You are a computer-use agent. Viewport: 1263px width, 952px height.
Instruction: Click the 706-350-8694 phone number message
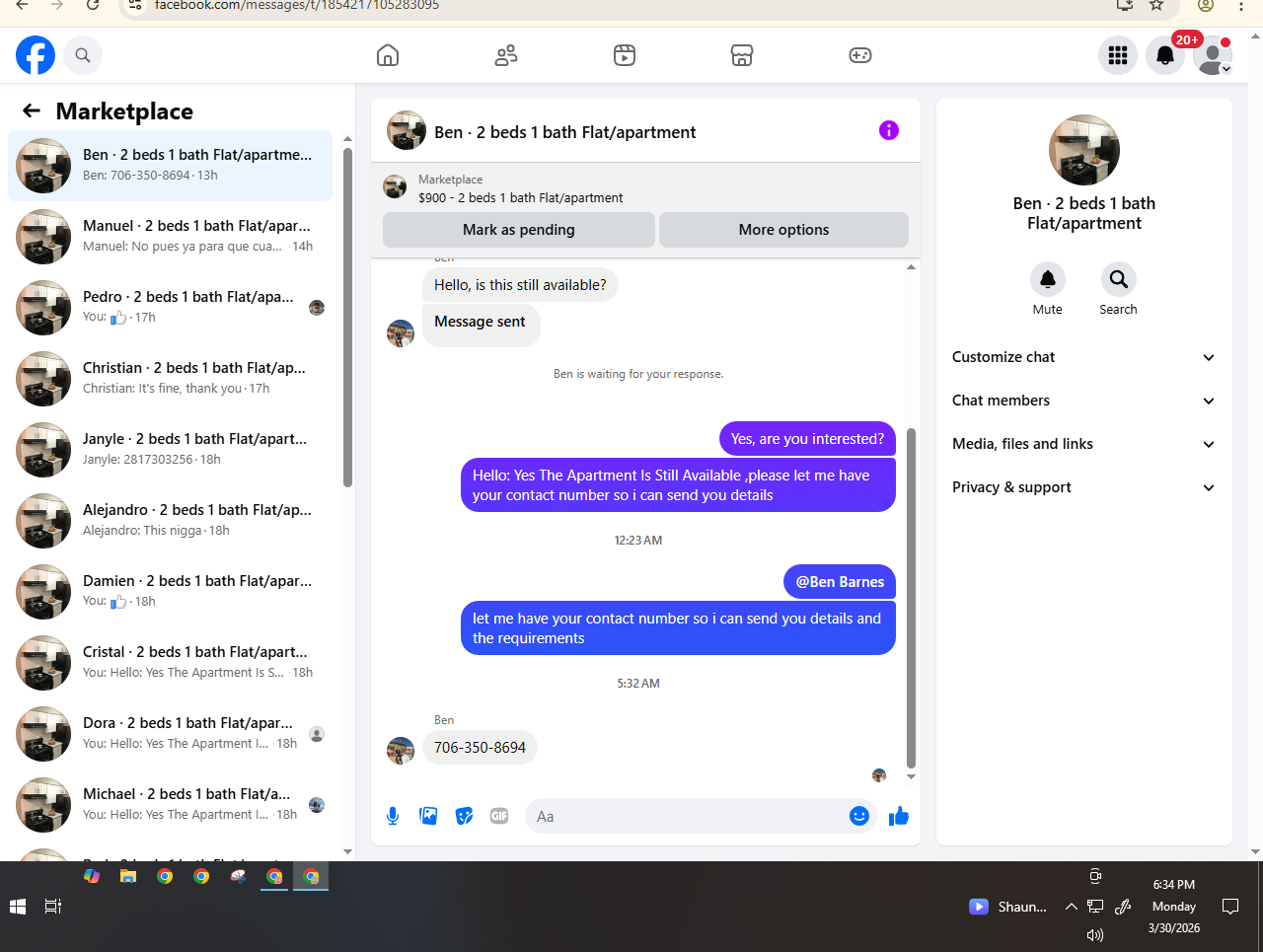coord(480,748)
